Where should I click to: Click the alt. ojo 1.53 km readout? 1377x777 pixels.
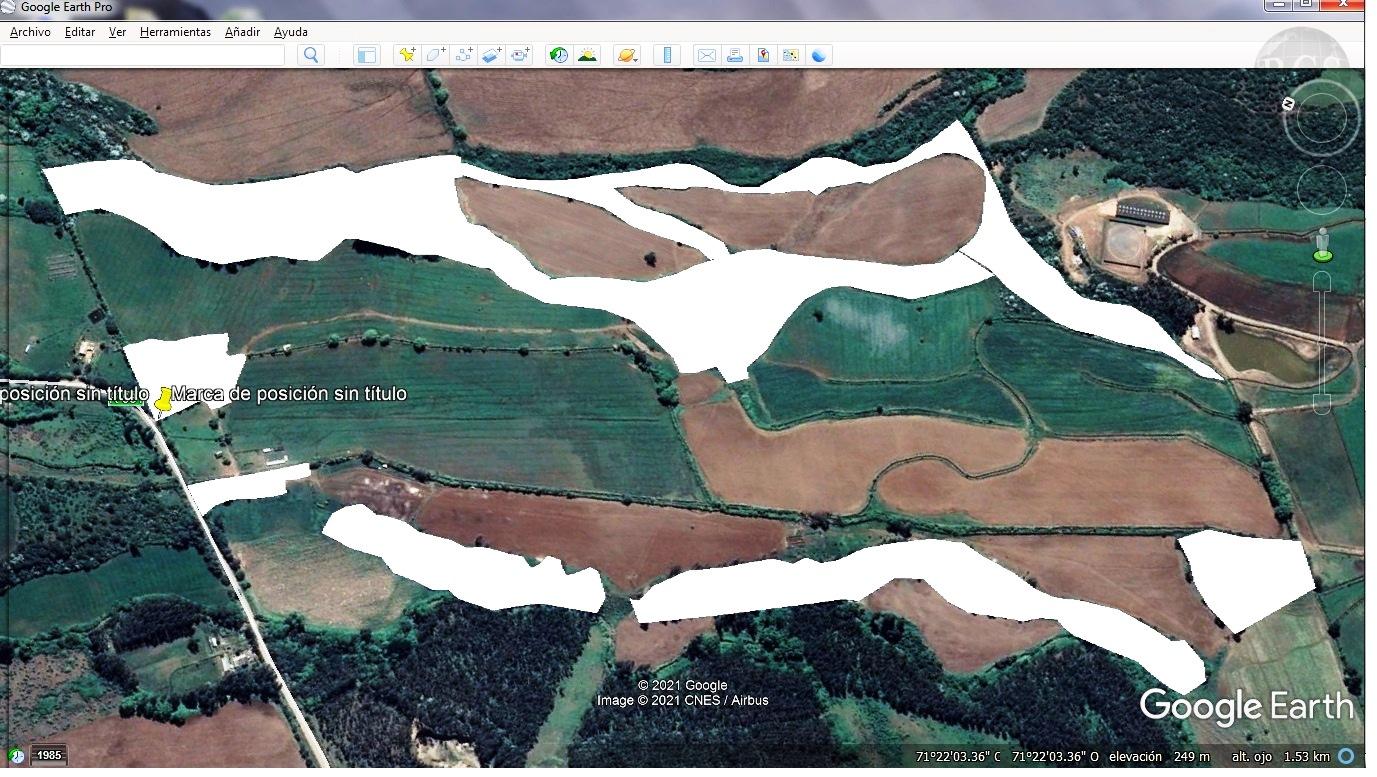(x=1281, y=757)
